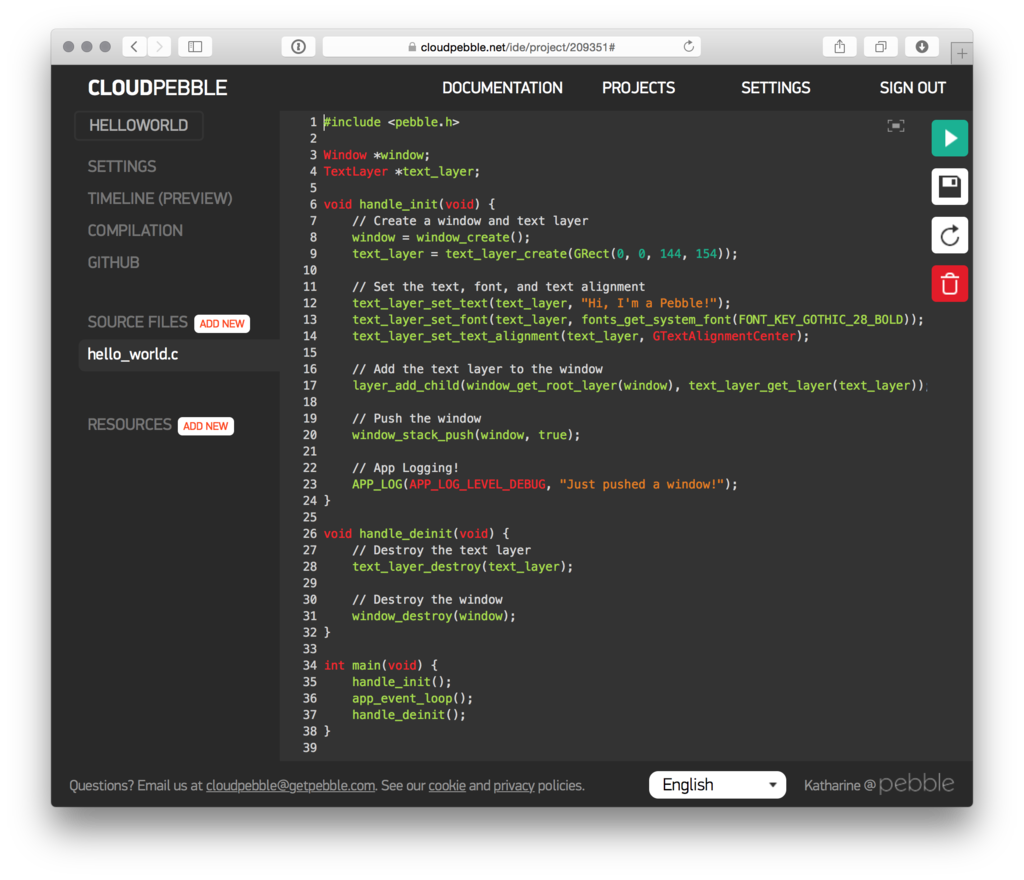1024x880 pixels.
Task: Open the Safari share menu
Action: [840, 46]
